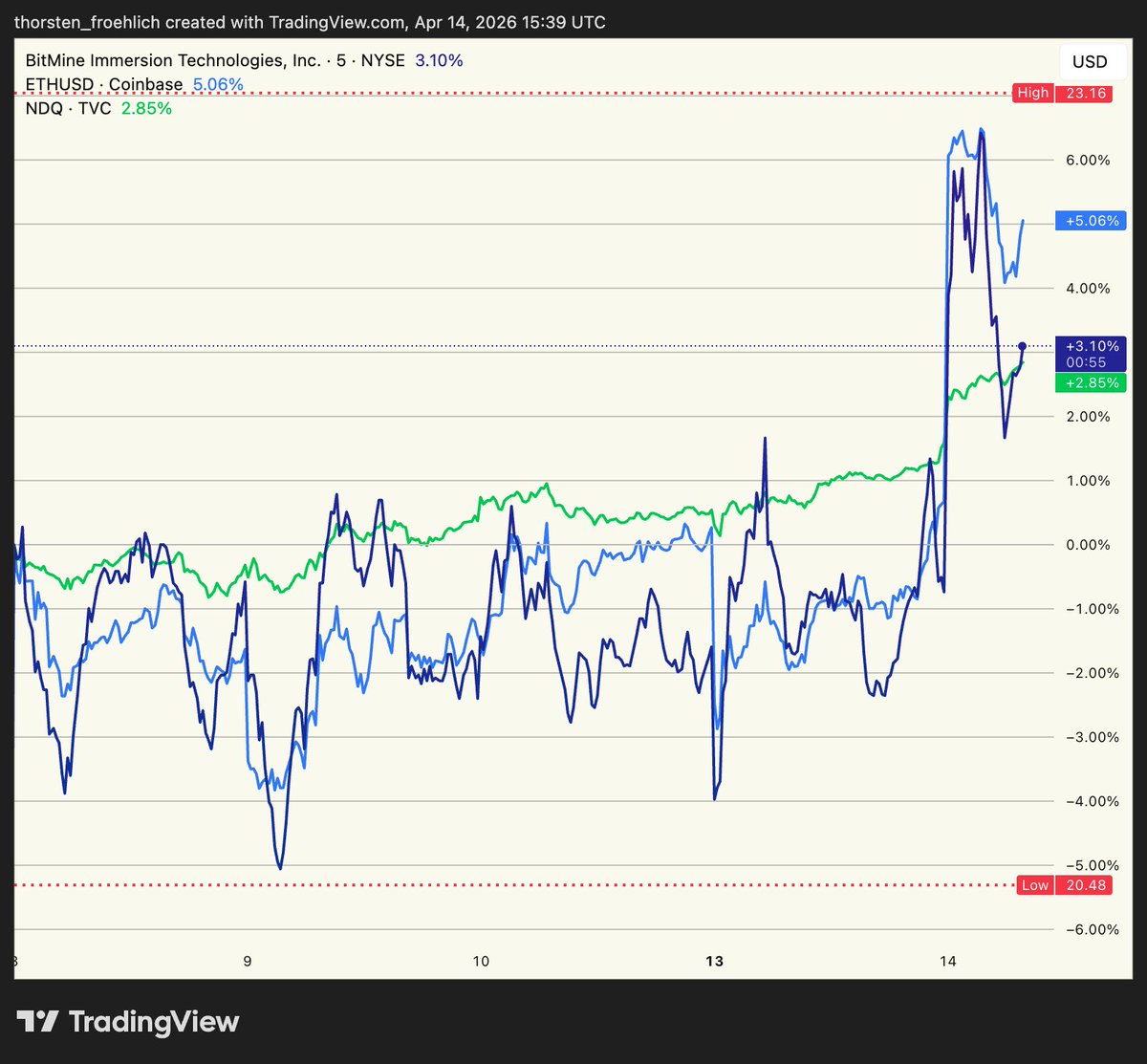Click the 14 date marker on time axis
The height and width of the screenshot is (1064, 1147).
(948, 962)
